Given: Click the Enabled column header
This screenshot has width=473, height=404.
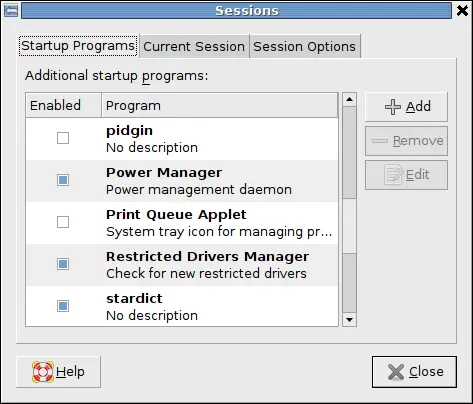Looking at the screenshot, I should click(63, 105).
